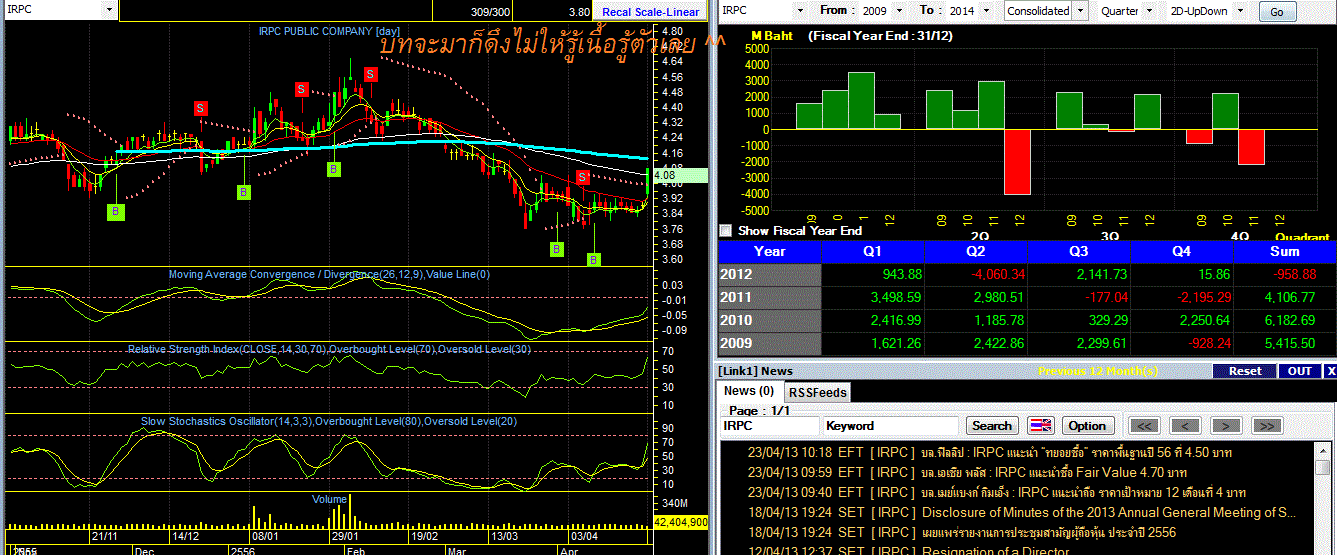Screen dimensions: 1337x555
Task: Select the 2010 year row label
Action: click(x=769, y=320)
